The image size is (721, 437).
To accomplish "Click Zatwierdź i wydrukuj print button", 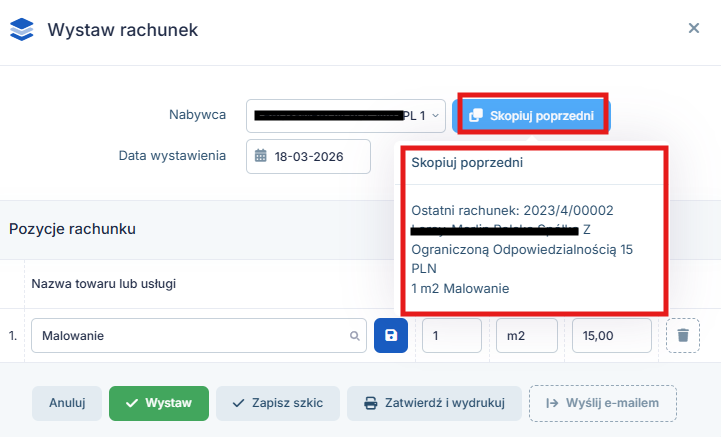I will tap(433, 403).
